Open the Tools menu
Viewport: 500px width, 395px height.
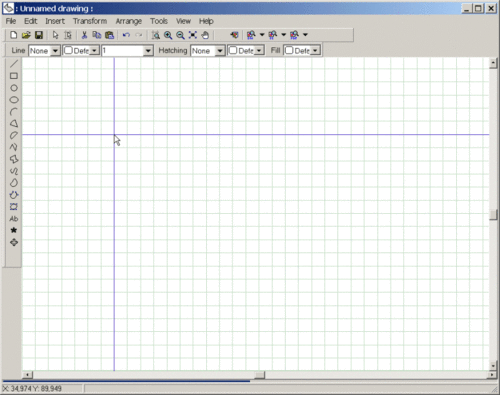click(159, 21)
